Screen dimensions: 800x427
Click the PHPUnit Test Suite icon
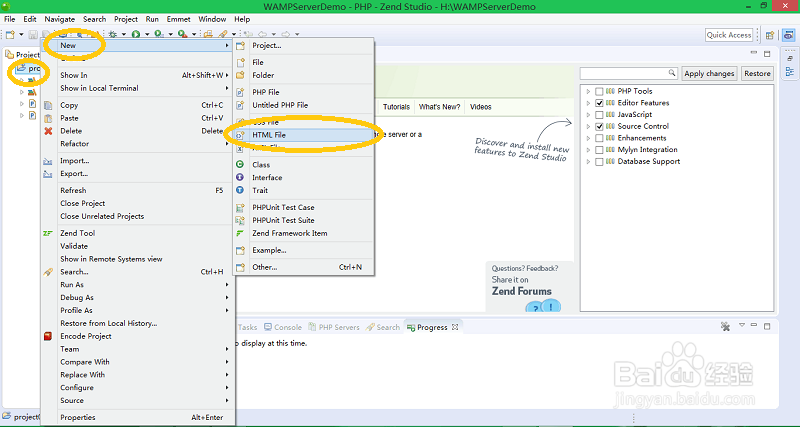tap(240, 220)
